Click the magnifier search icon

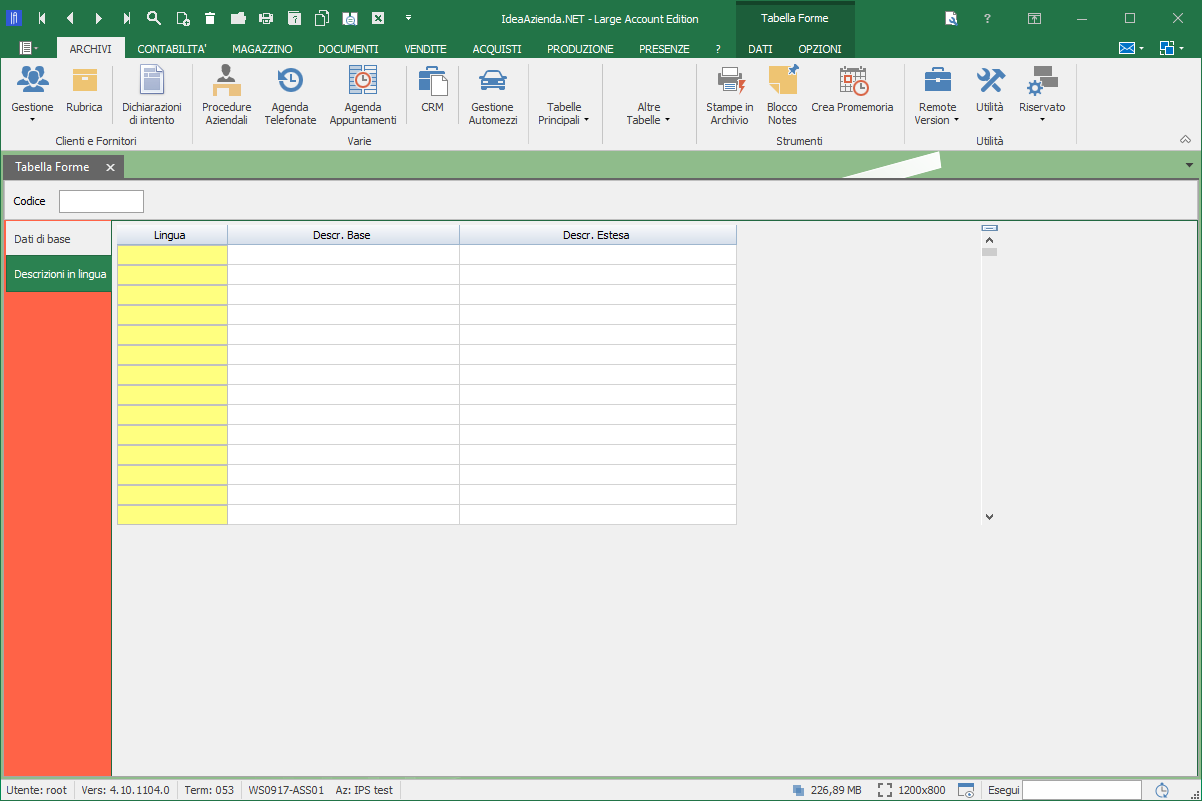pos(154,18)
